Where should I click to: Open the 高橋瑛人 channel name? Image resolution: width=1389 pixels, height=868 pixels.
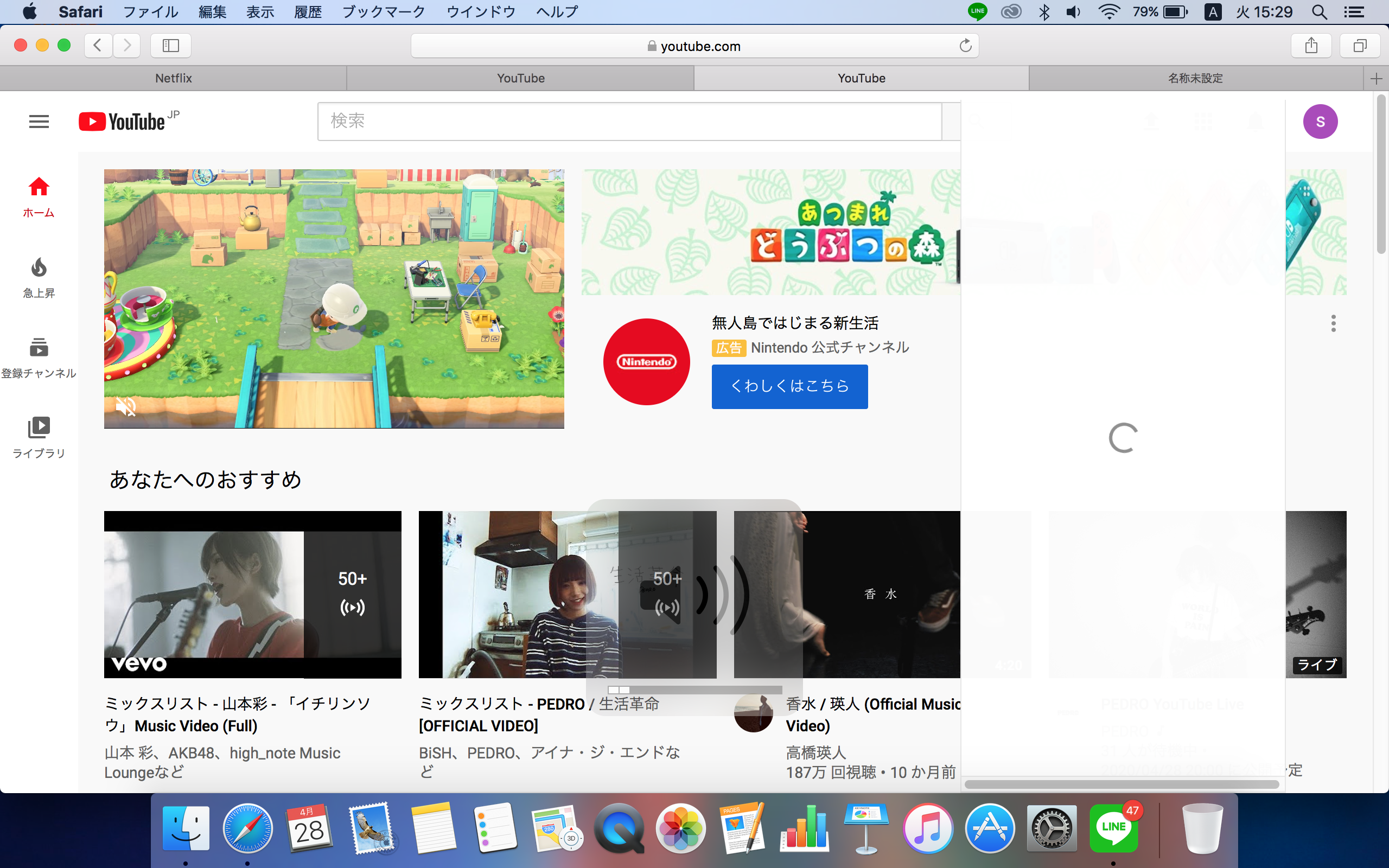click(x=815, y=752)
